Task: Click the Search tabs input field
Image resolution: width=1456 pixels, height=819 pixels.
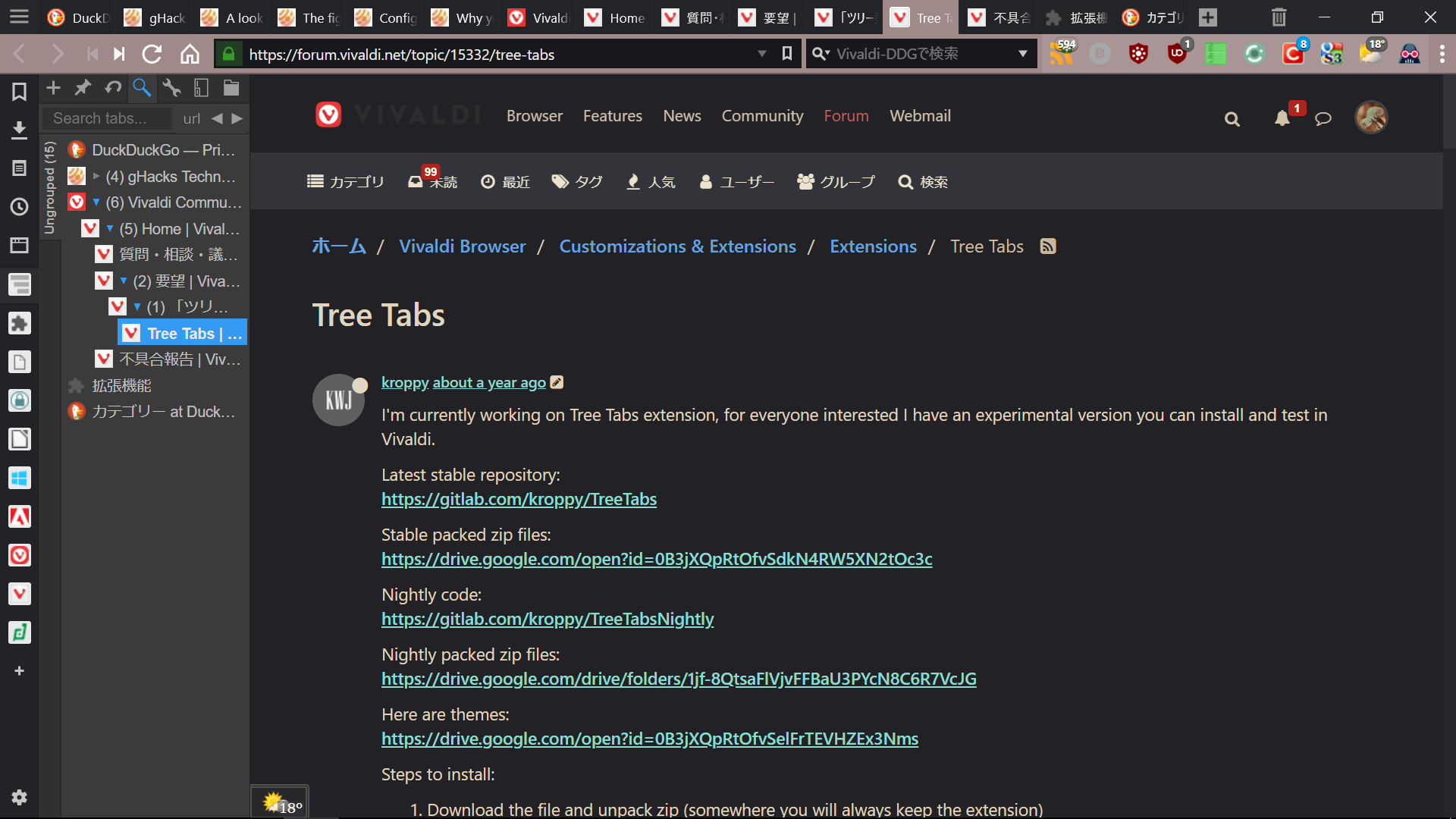Action: pyautogui.click(x=107, y=118)
